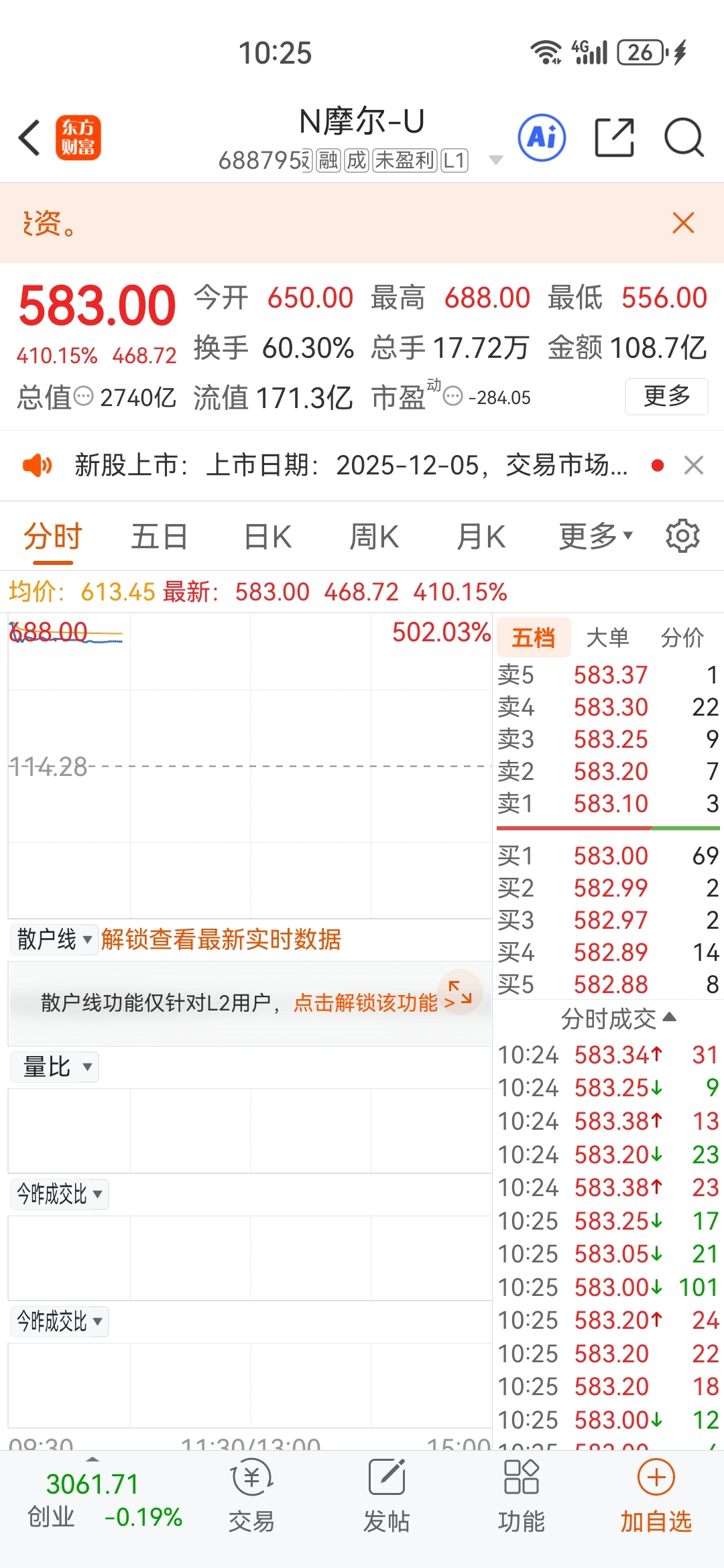Open the search magnifier icon
Image resolution: width=724 pixels, height=1568 pixels.
point(684,137)
